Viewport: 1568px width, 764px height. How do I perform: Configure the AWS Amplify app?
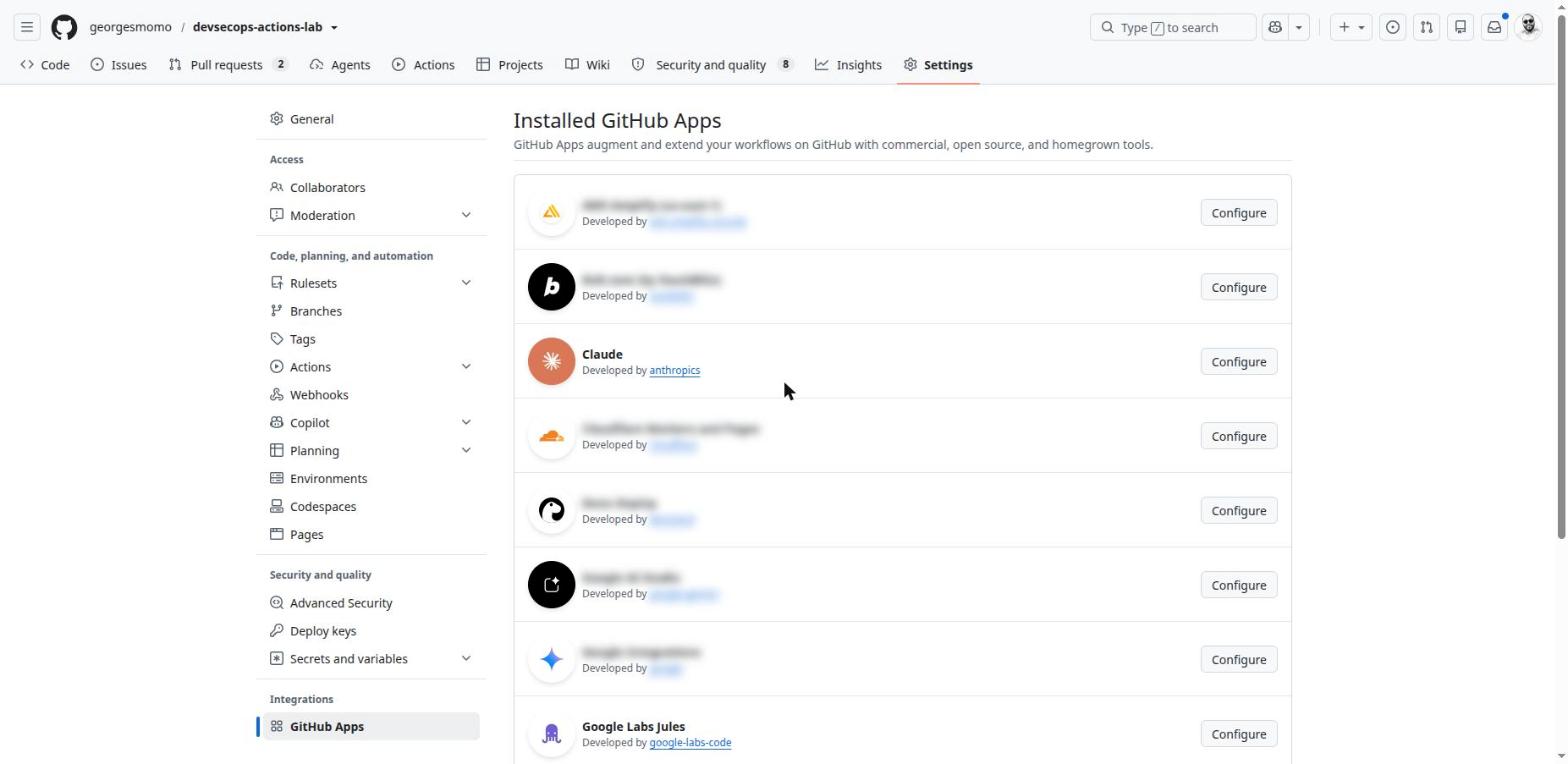[x=1238, y=213]
